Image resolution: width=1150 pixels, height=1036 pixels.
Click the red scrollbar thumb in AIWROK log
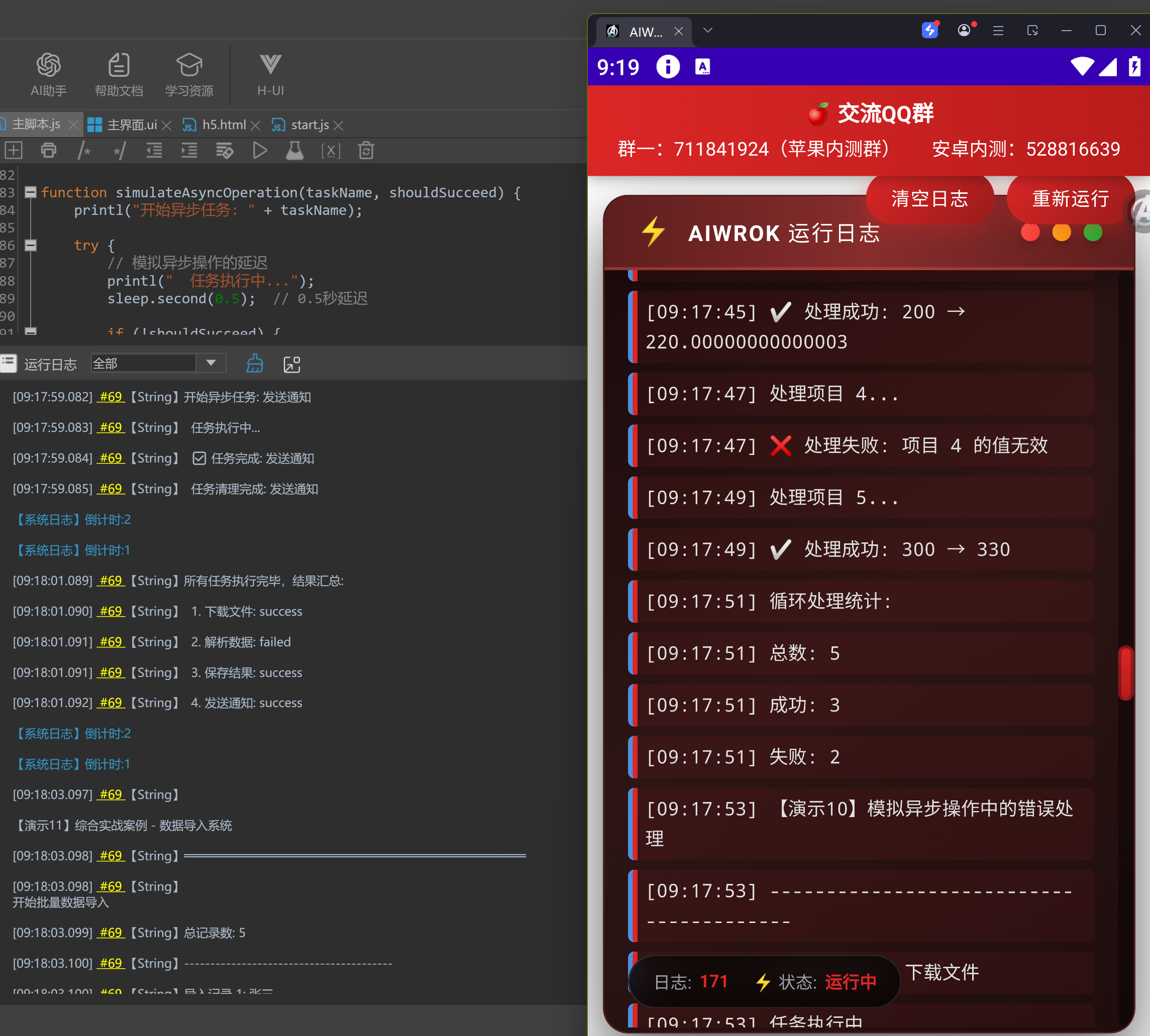(x=1125, y=672)
